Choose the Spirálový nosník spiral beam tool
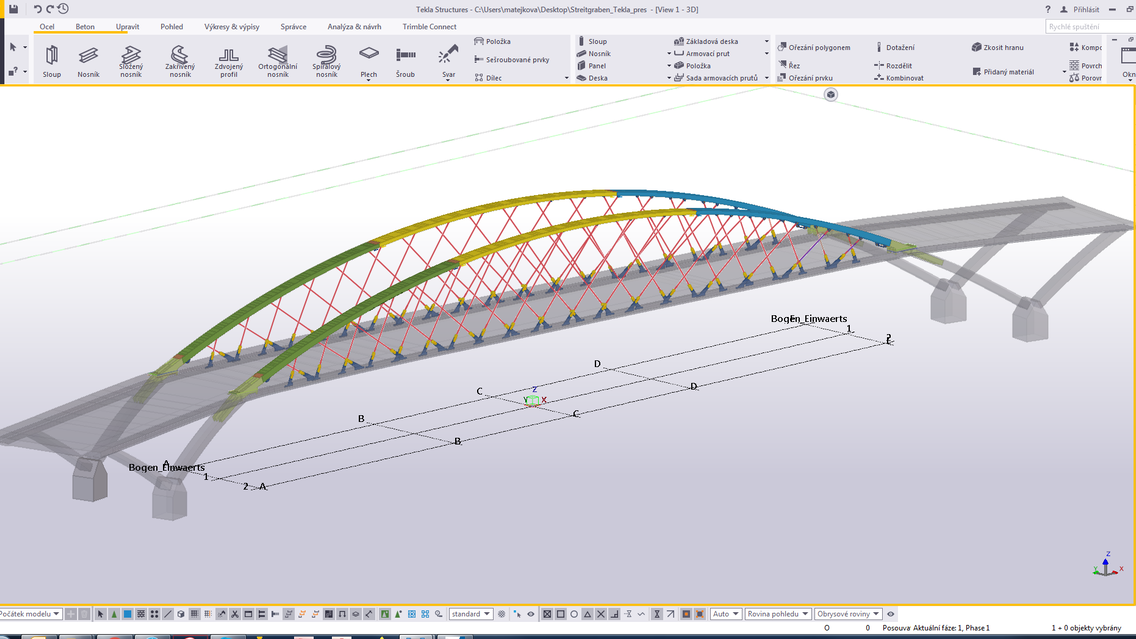Image resolution: width=1136 pixels, height=639 pixels. (327, 61)
